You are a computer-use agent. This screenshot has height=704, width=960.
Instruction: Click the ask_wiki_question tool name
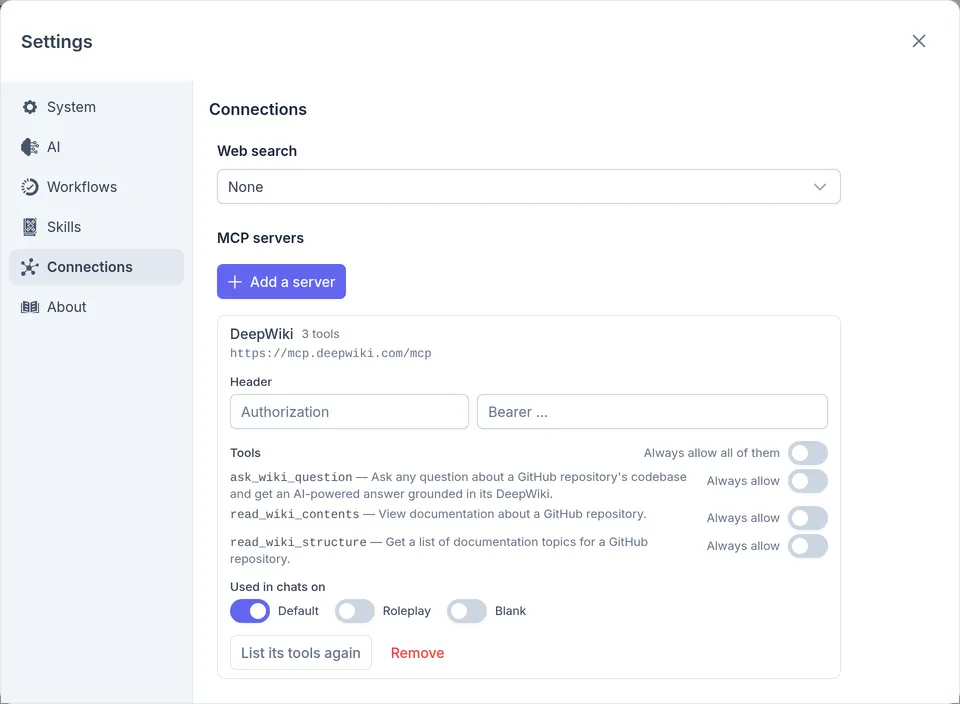pyautogui.click(x=291, y=477)
